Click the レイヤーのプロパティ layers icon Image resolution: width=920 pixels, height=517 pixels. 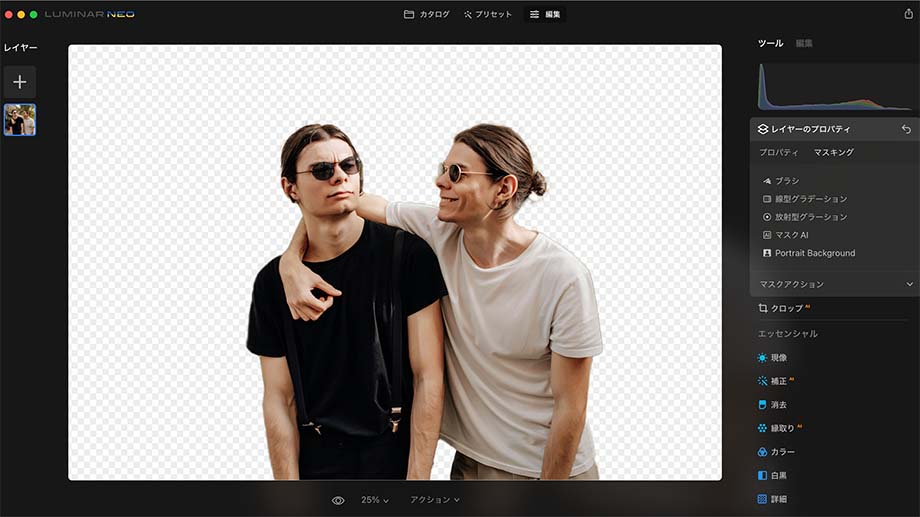point(763,129)
